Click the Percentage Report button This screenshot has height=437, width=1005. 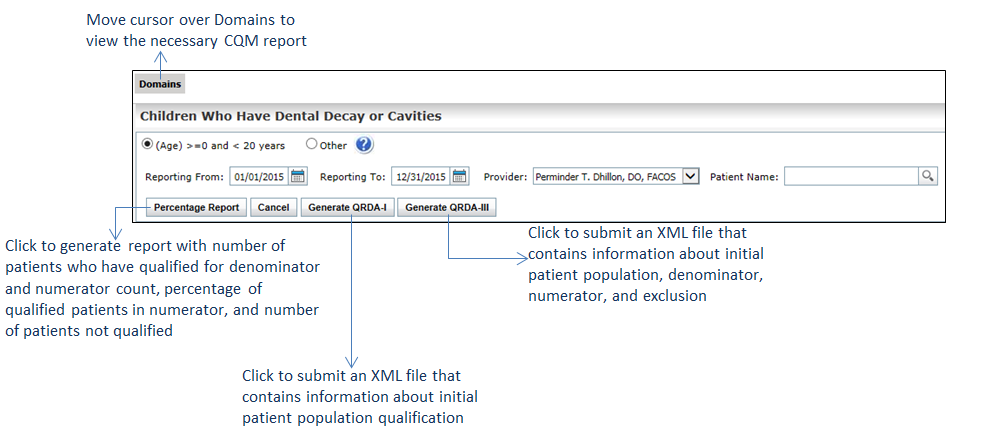click(x=196, y=208)
